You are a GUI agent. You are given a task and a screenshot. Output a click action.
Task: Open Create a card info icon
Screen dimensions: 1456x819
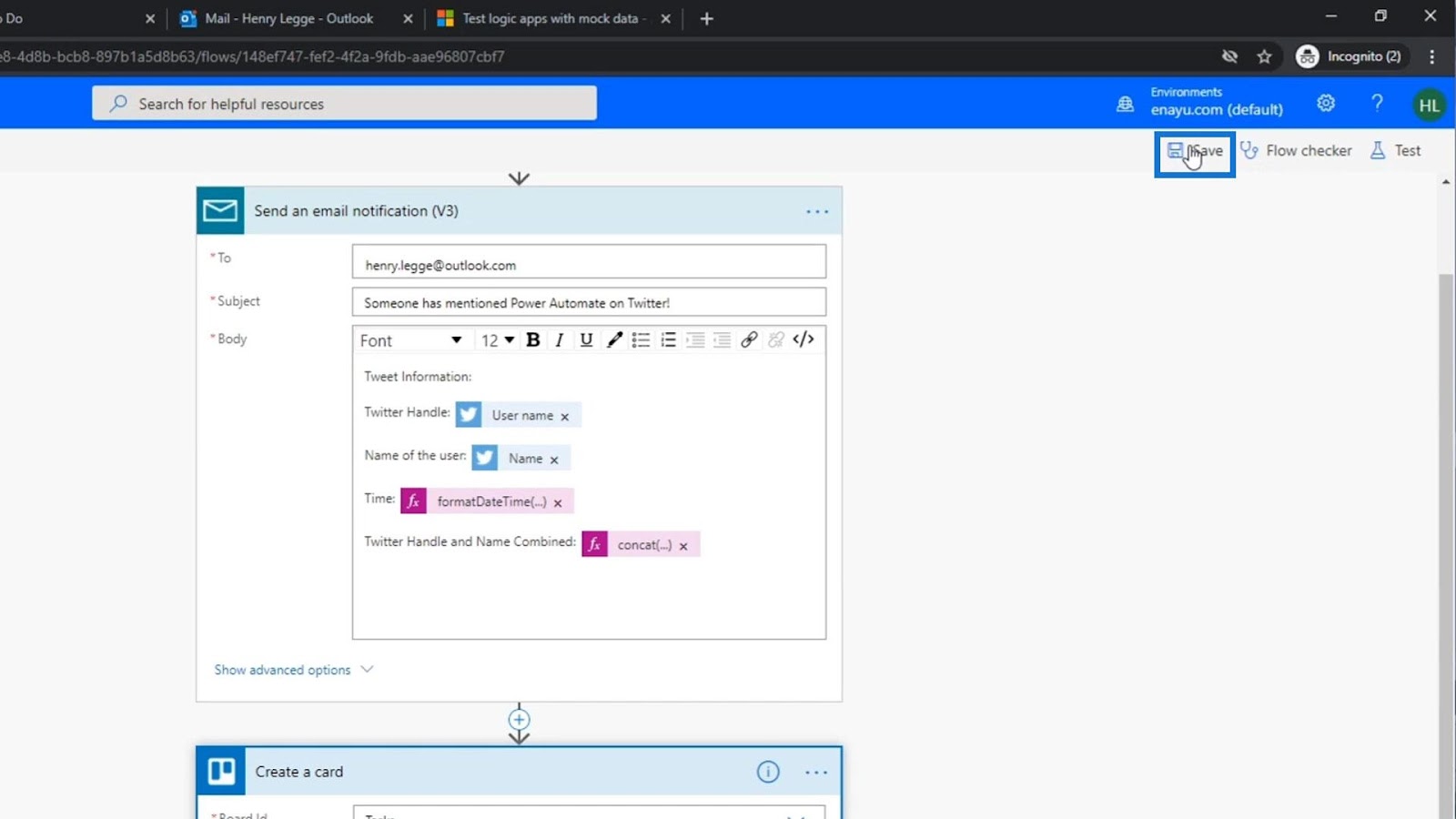point(768,772)
